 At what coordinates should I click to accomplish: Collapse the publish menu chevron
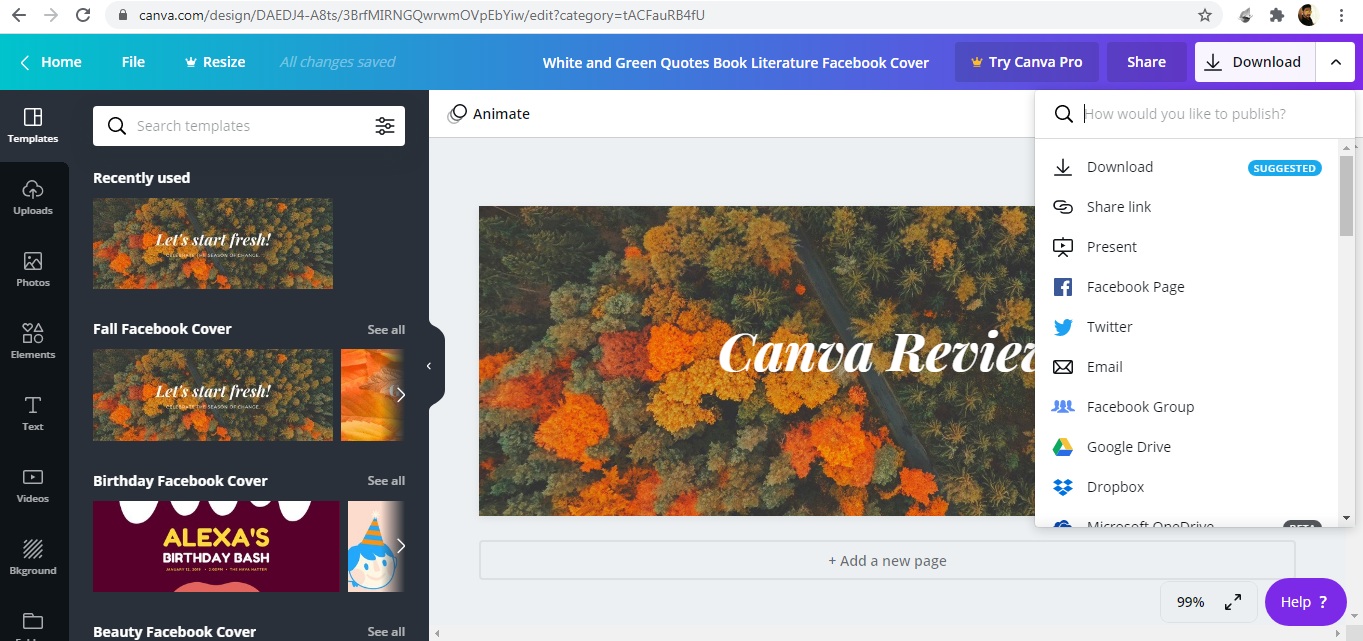click(1336, 62)
